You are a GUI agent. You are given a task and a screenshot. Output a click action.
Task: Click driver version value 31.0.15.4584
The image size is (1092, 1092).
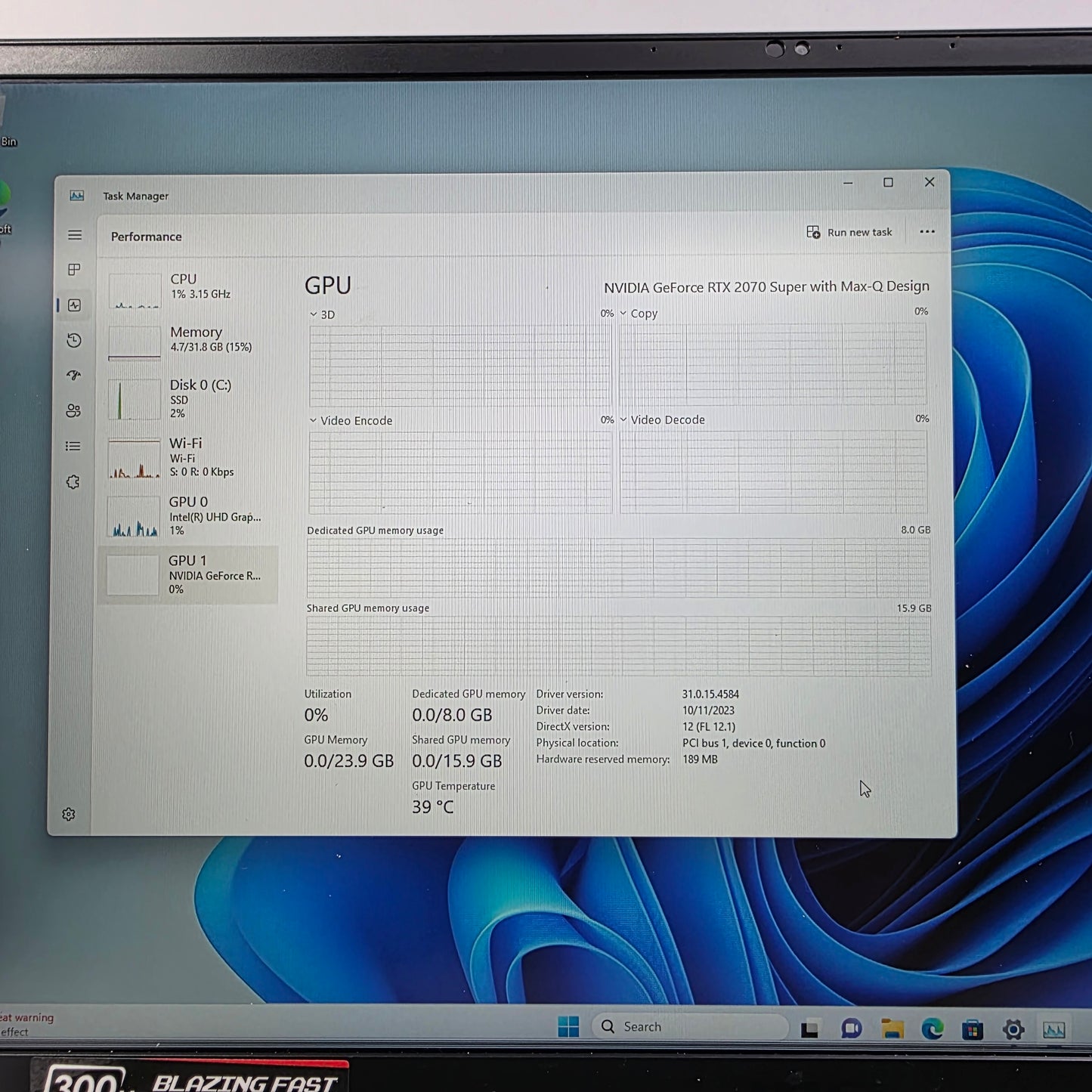pos(710,694)
